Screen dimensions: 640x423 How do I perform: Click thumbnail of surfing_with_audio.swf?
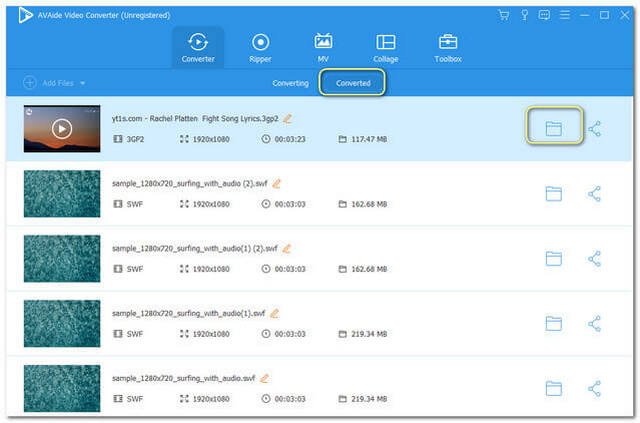pyautogui.click(x=62, y=388)
